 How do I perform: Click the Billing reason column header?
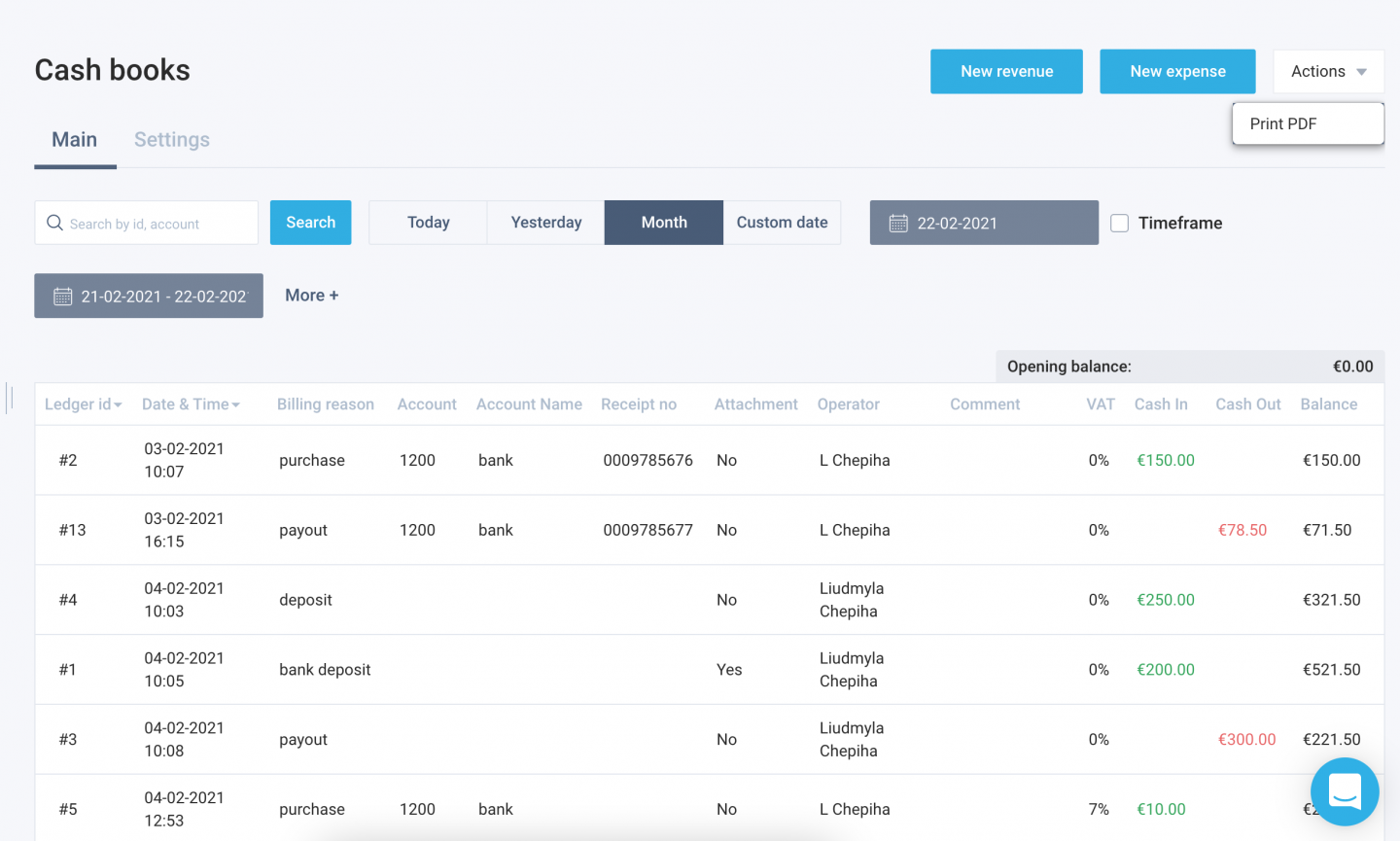click(326, 404)
